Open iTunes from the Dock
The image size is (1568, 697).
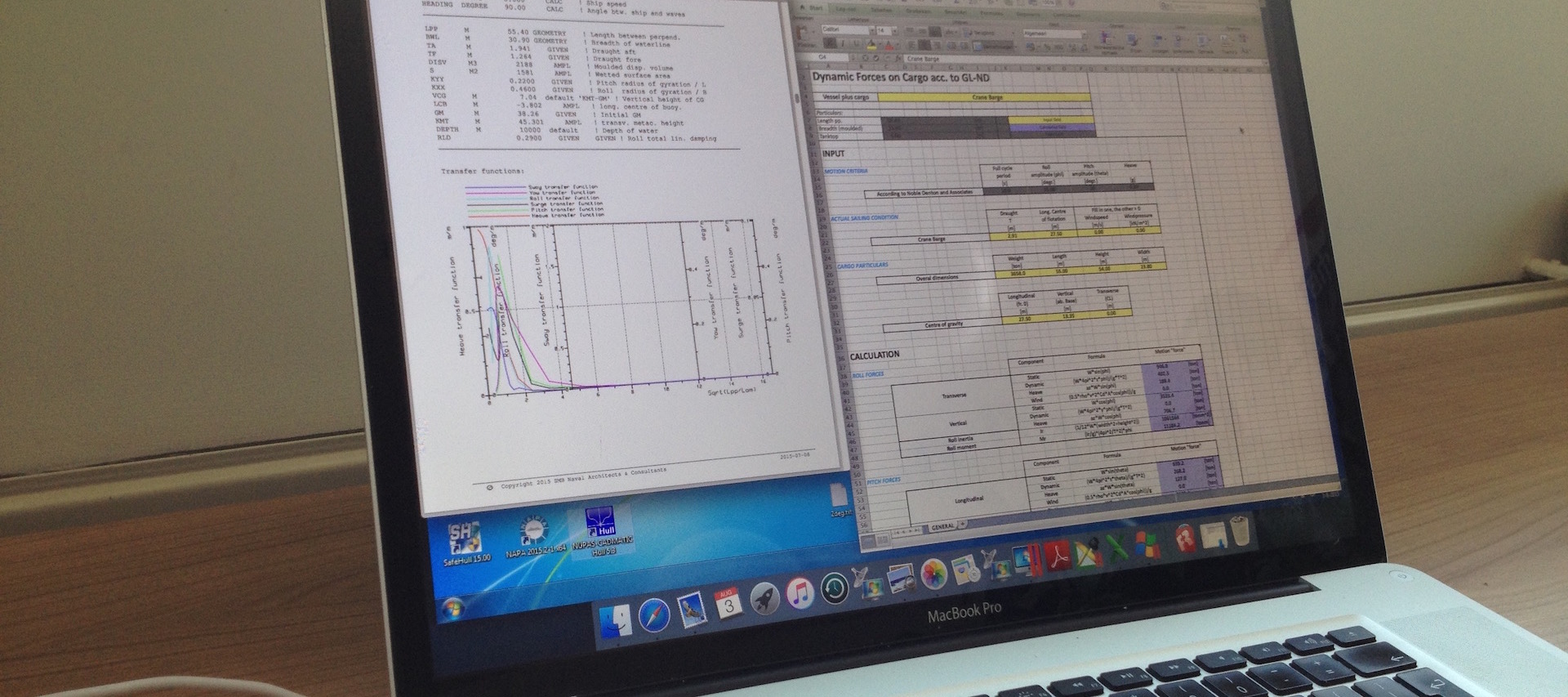pos(800,593)
